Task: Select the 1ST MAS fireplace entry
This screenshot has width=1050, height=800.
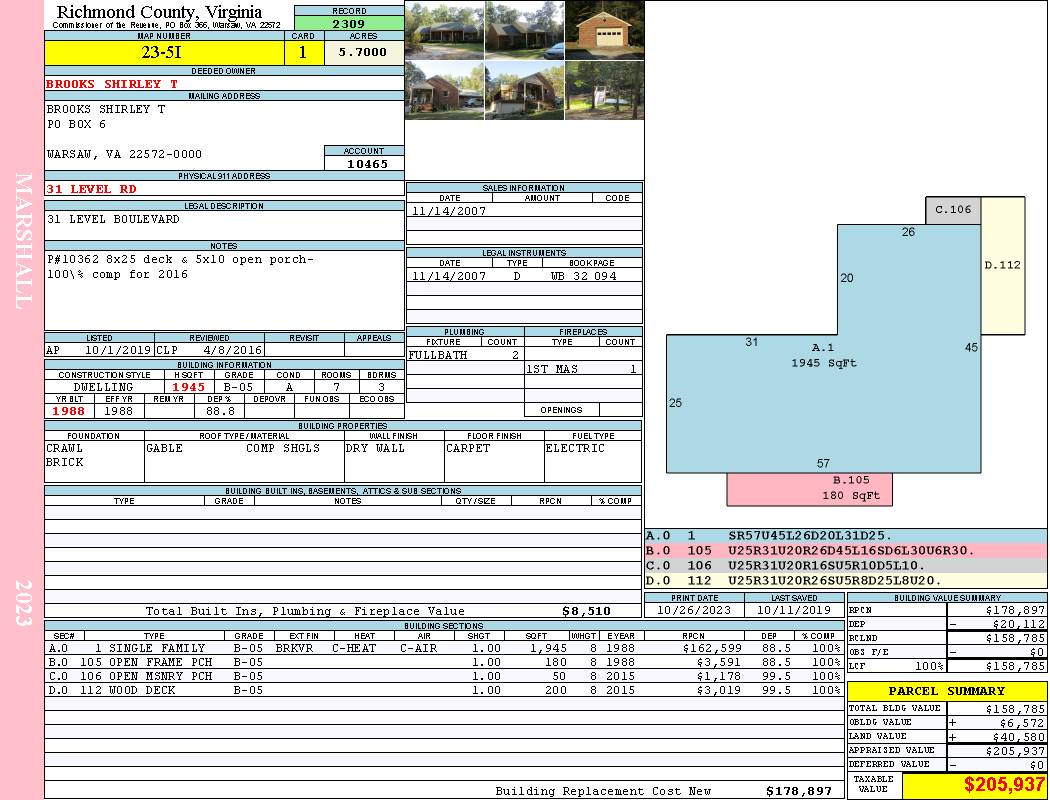Action: click(x=583, y=369)
